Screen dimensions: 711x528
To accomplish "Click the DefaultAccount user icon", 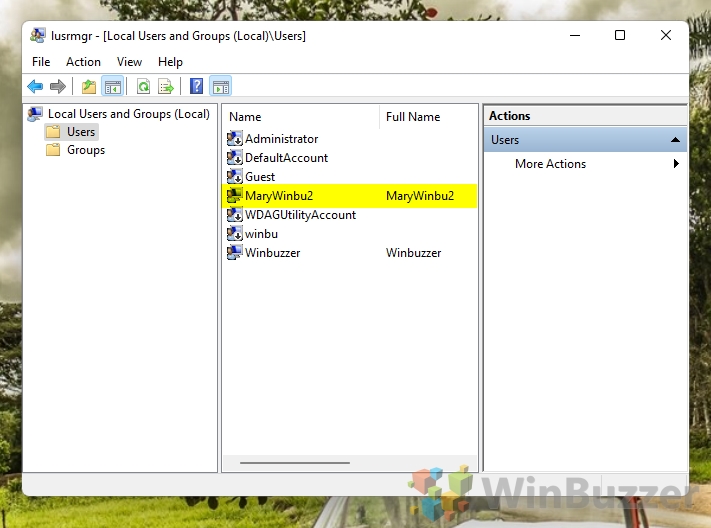I will coord(234,157).
